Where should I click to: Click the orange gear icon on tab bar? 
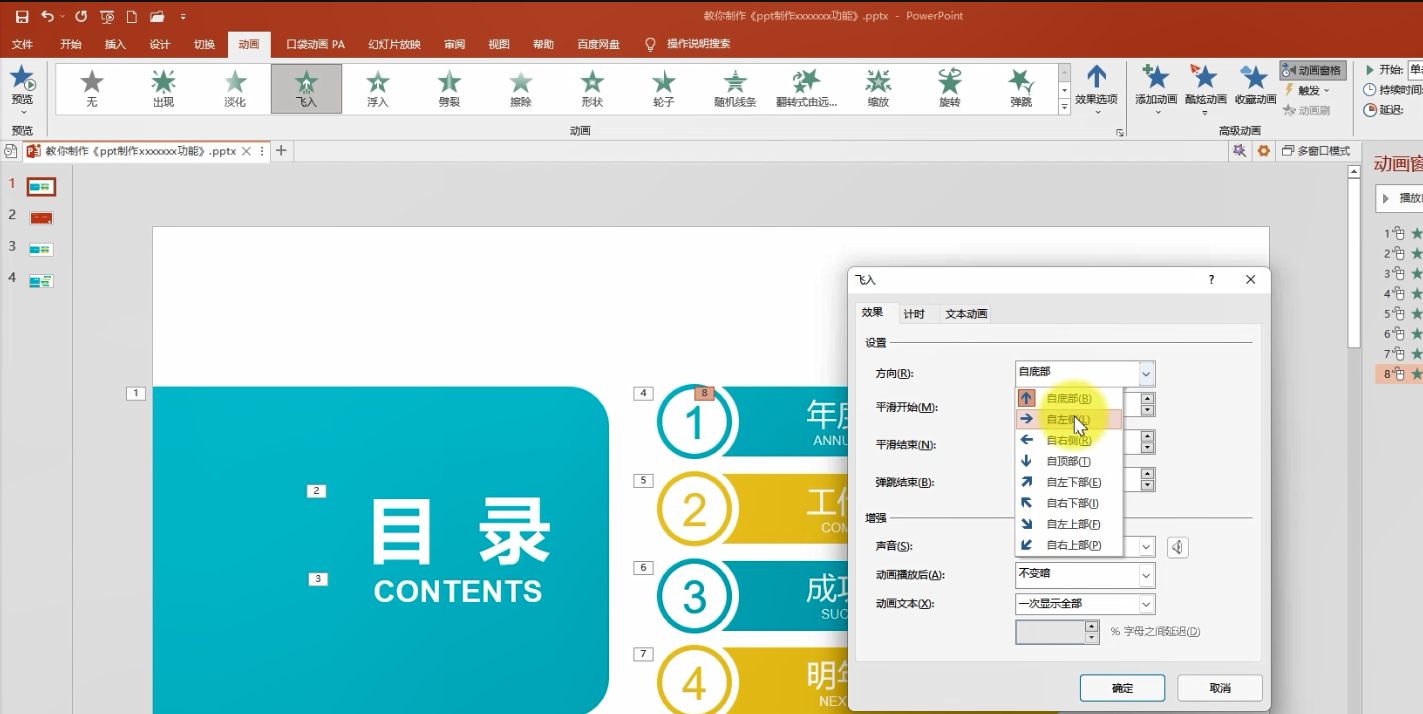point(1264,151)
